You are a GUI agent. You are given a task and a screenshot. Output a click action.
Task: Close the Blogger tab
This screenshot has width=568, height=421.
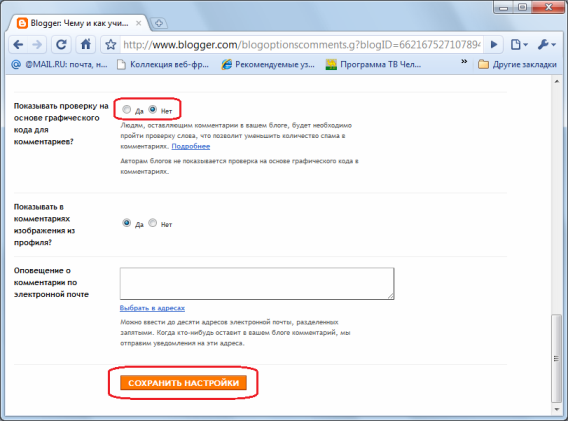click(138, 23)
